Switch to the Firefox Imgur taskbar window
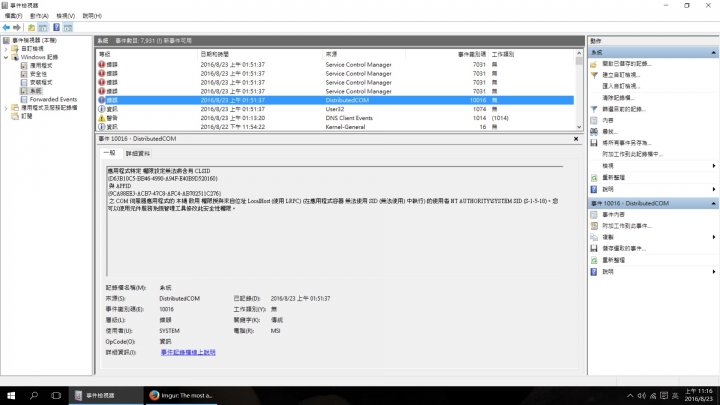 click(x=183, y=395)
